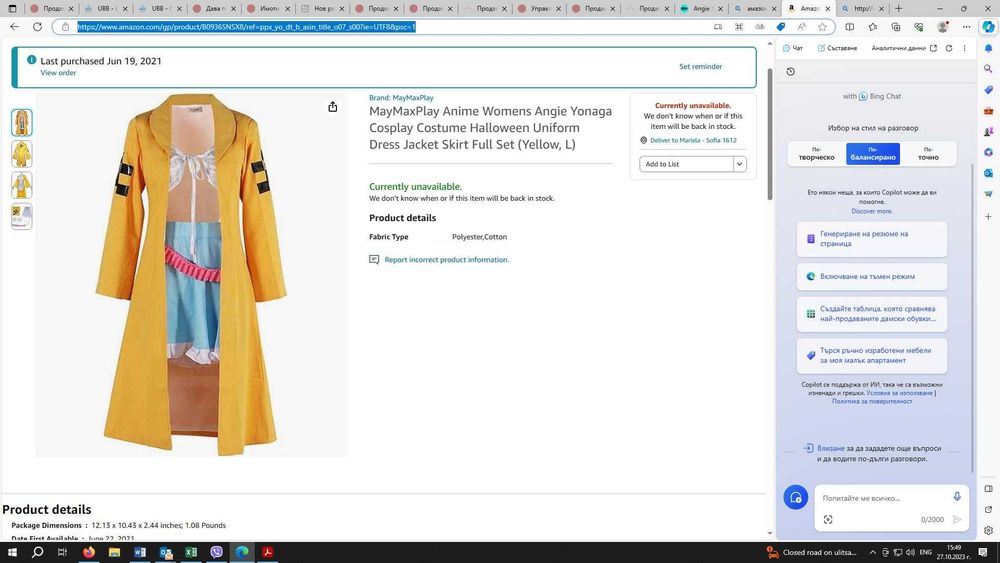Select the По-точно conversation style
This screenshot has width=1000, height=563.
(x=928, y=154)
